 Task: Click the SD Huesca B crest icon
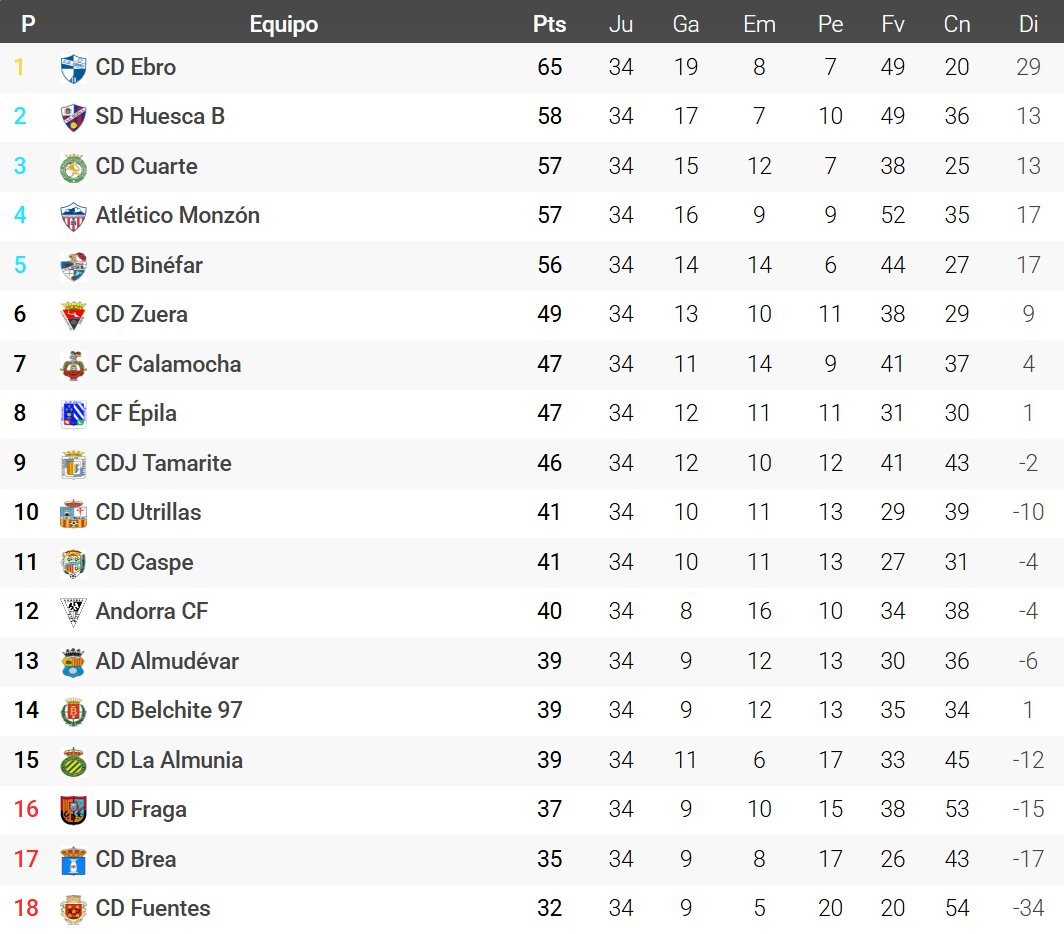[x=74, y=117]
